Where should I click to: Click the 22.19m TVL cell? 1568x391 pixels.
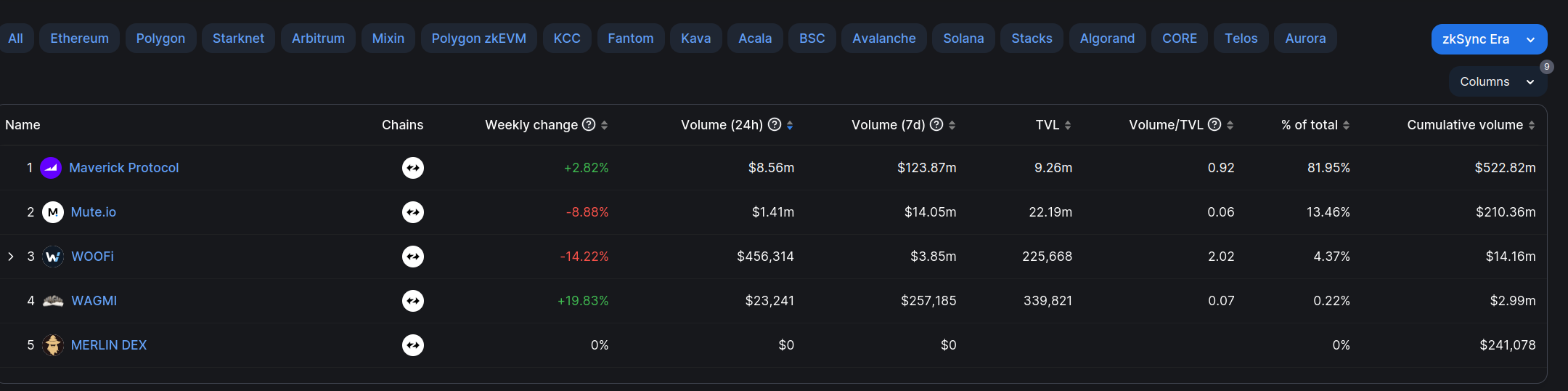tap(1050, 212)
